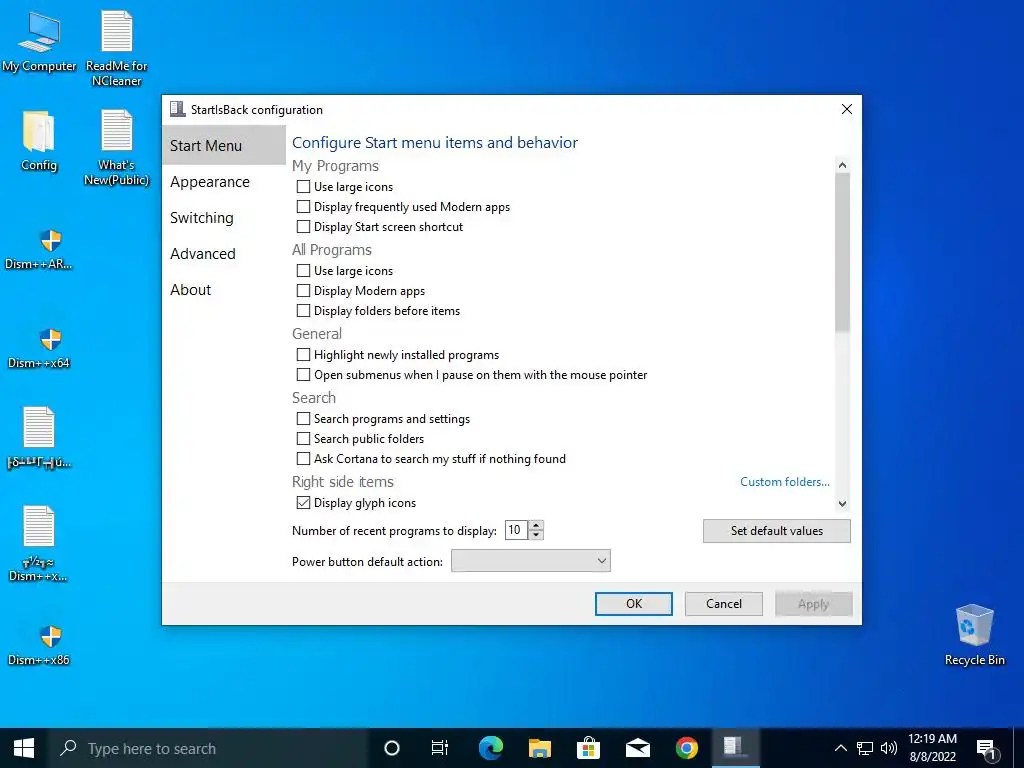
Task: Select Dism++x64 desktop shortcut
Action: (x=39, y=349)
